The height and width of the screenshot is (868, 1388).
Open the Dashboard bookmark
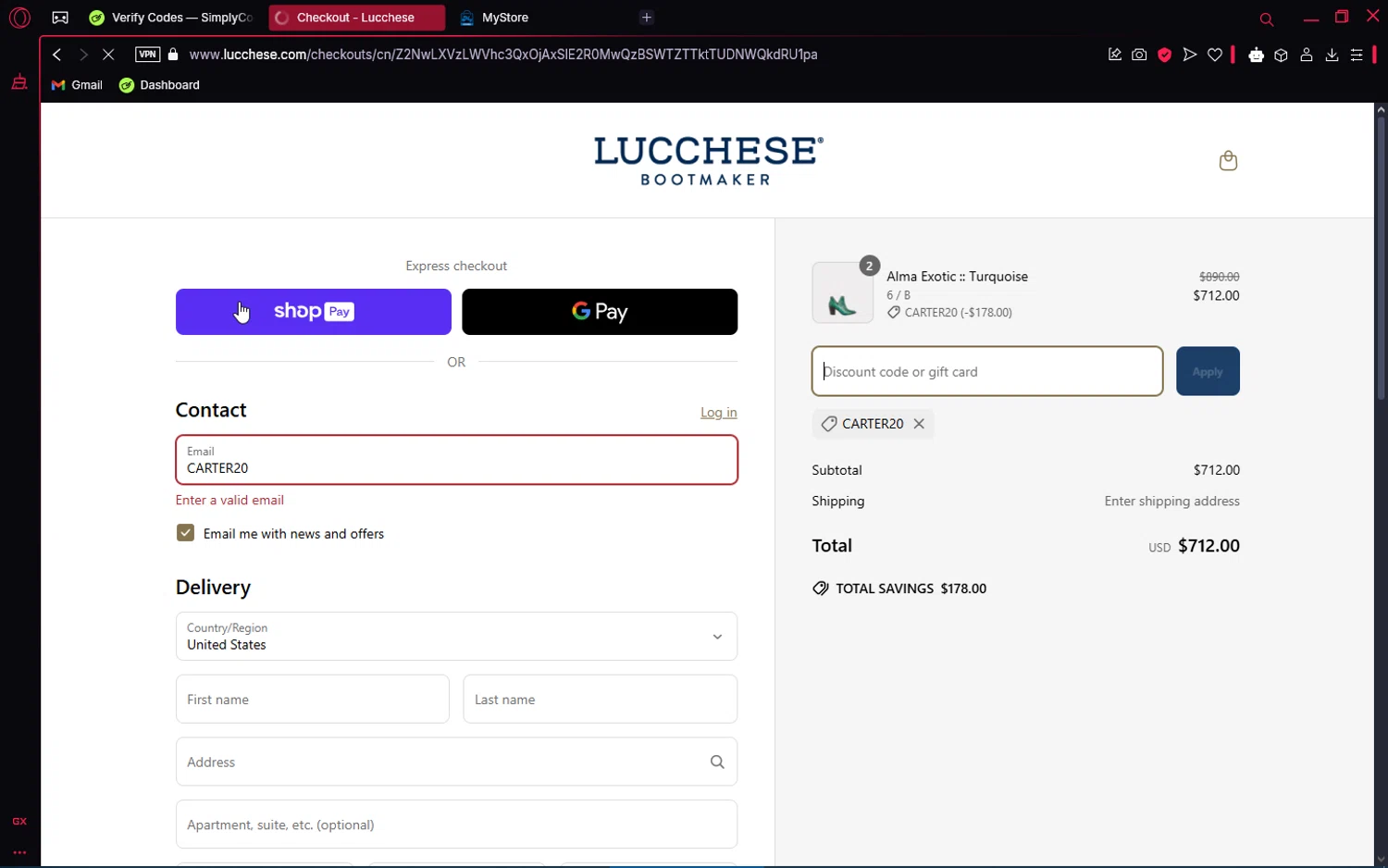tap(159, 85)
